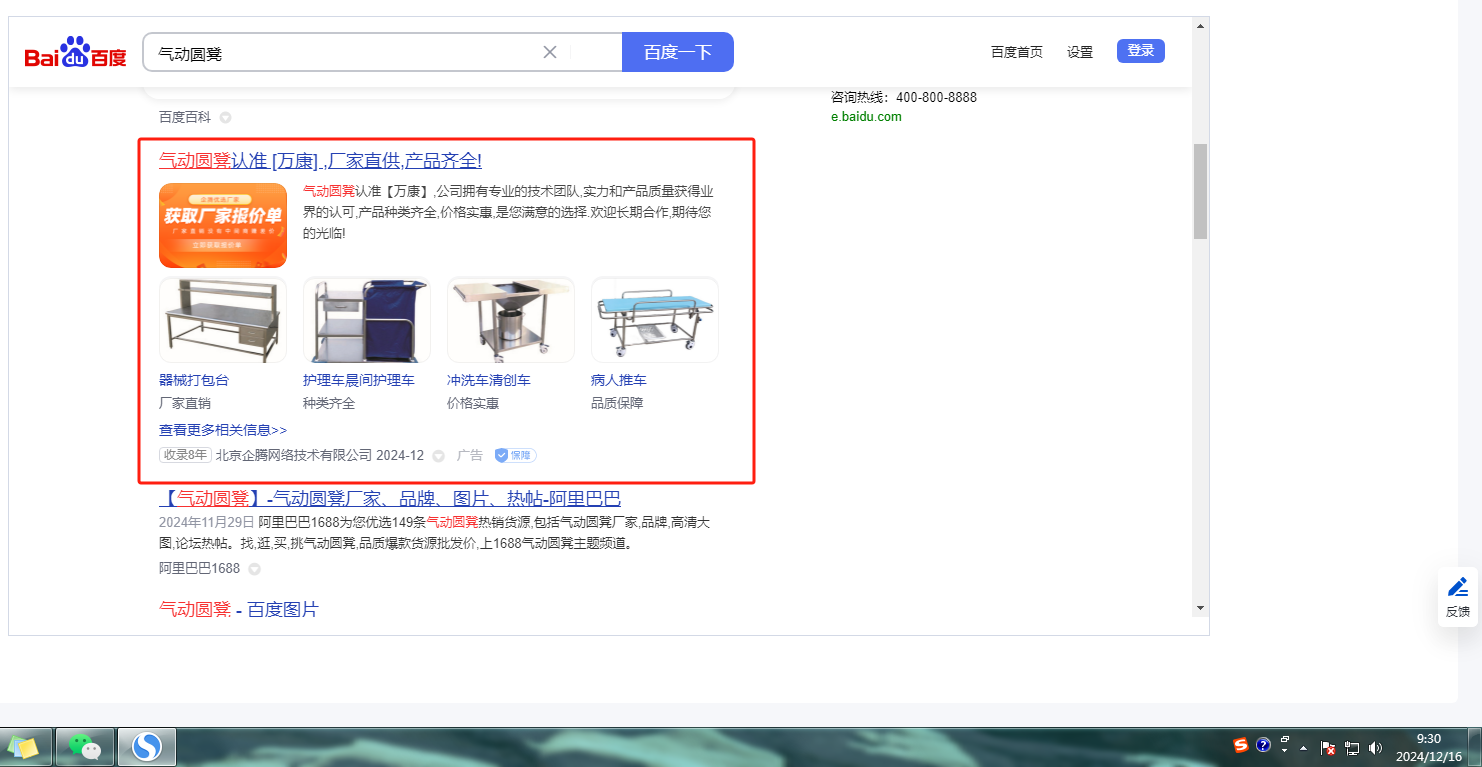Click 查看更多相关信息>> link
Viewport: 1482px width, 767px height.
tap(223, 430)
